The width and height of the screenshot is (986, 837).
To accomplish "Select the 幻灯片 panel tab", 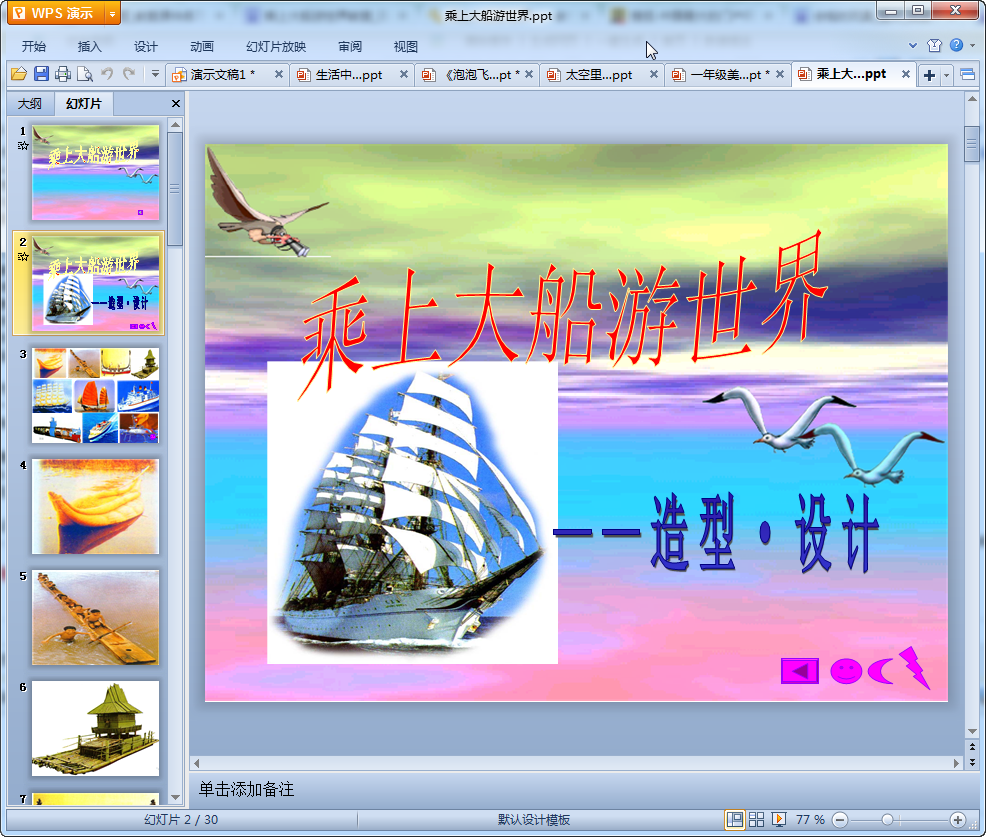I will point(84,104).
